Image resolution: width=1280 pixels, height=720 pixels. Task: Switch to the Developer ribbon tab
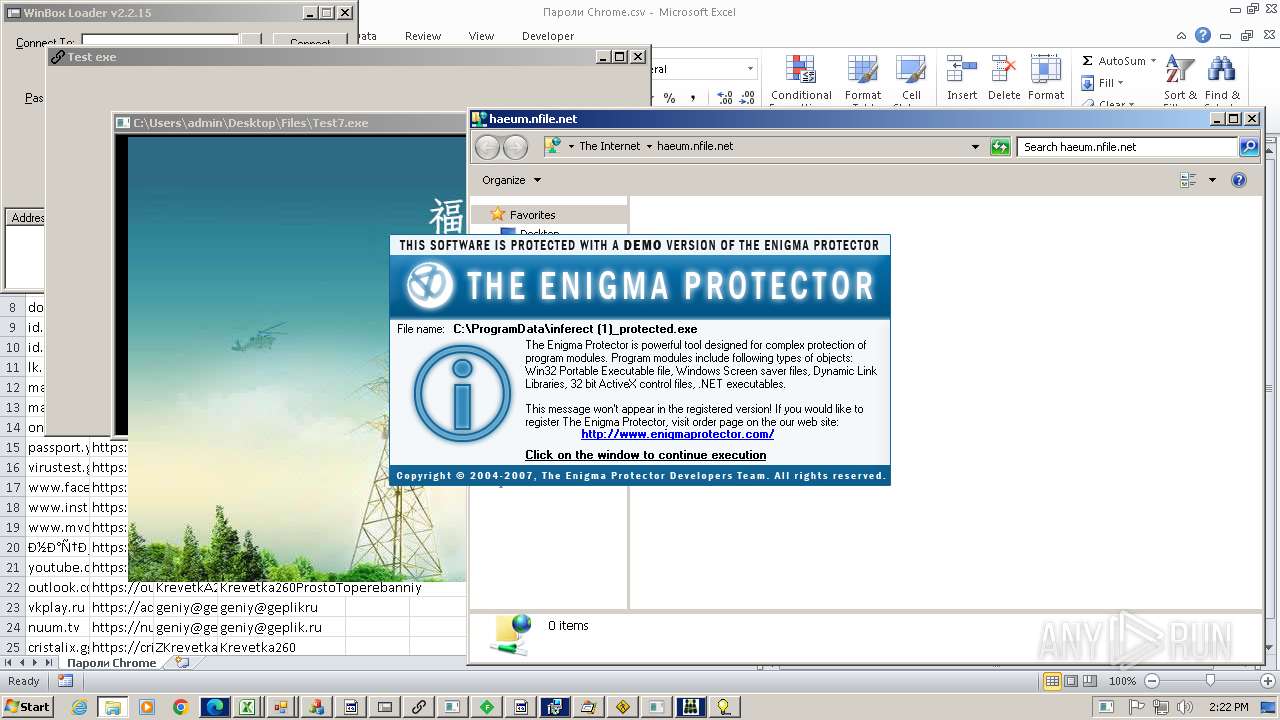(548, 36)
